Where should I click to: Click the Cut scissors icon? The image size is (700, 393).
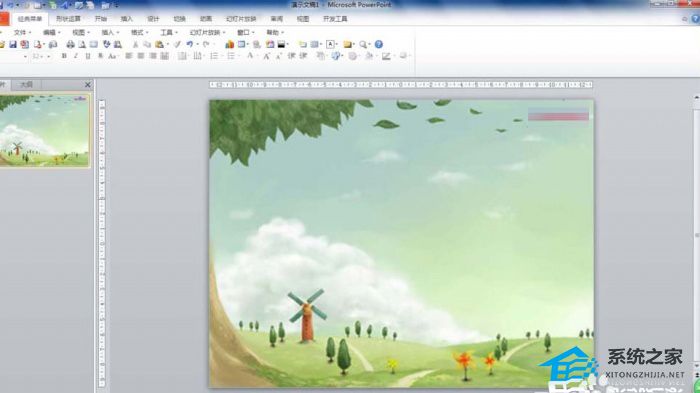(x=135, y=44)
